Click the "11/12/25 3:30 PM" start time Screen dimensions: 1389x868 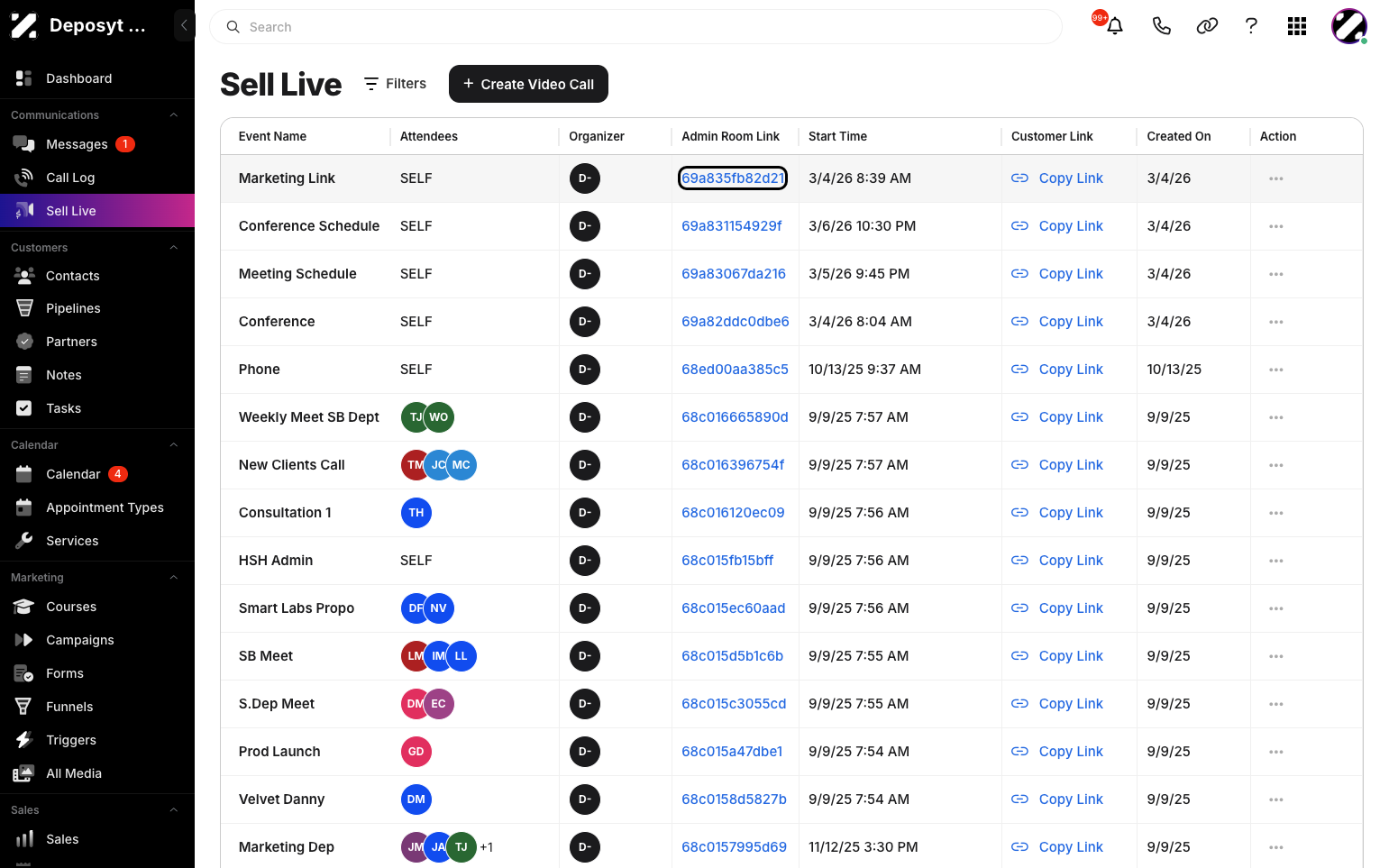pyautogui.click(x=864, y=847)
